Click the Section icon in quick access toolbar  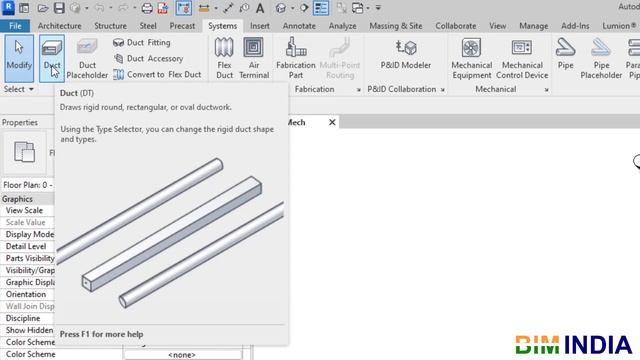coord(304,8)
